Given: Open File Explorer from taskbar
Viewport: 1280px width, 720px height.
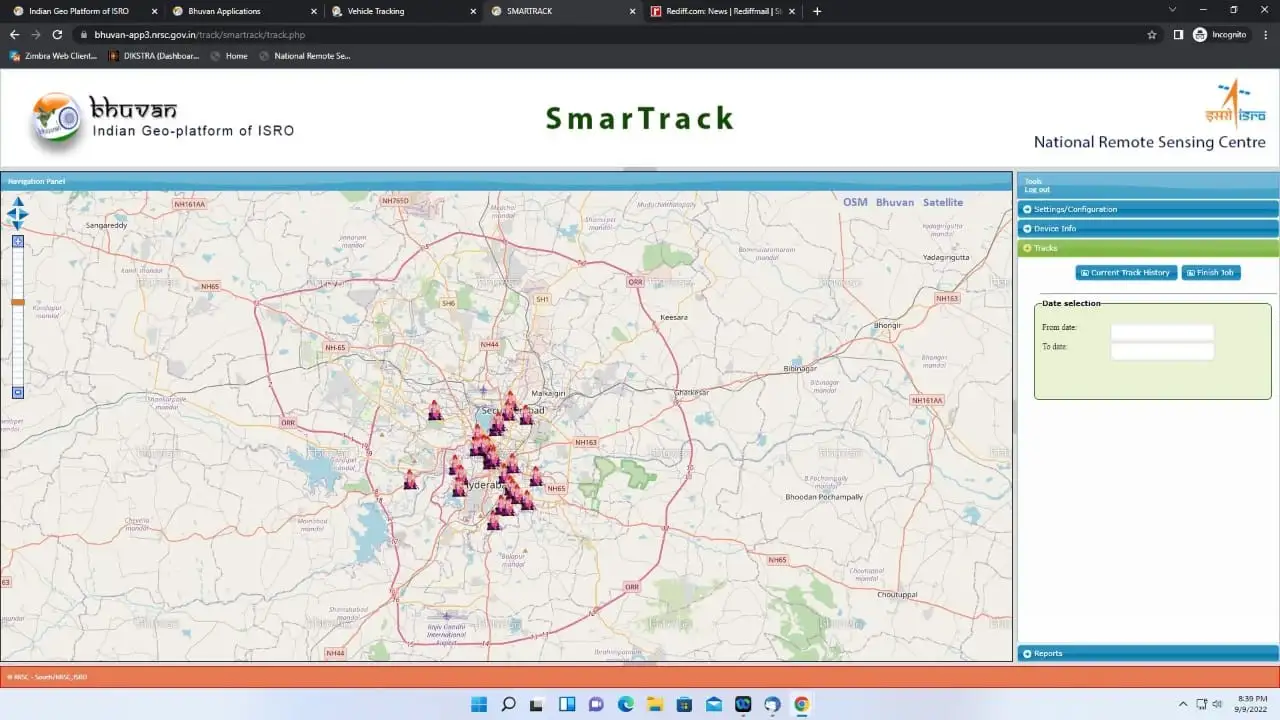Looking at the screenshot, I should pyautogui.click(x=655, y=704).
